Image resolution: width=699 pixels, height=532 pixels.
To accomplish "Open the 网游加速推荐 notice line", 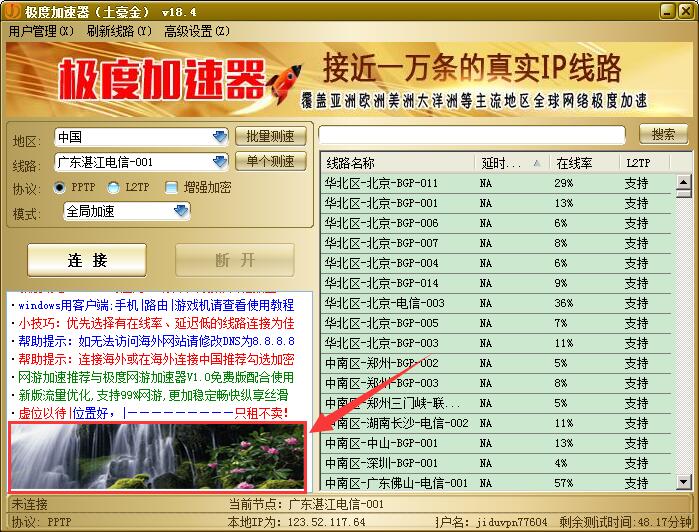I will click(x=156, y=378).
